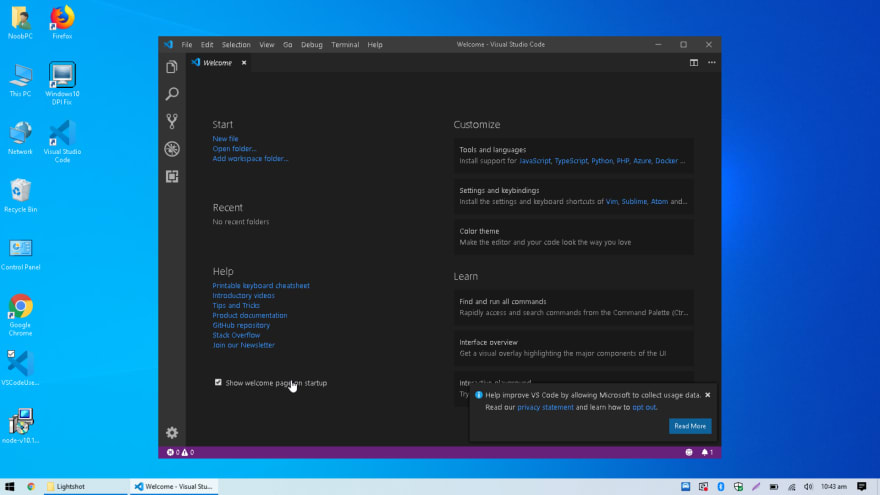The width and height of the screenshot is (880, 495).
Task: Open the volume icon in system tray
Action: [808, 487]
